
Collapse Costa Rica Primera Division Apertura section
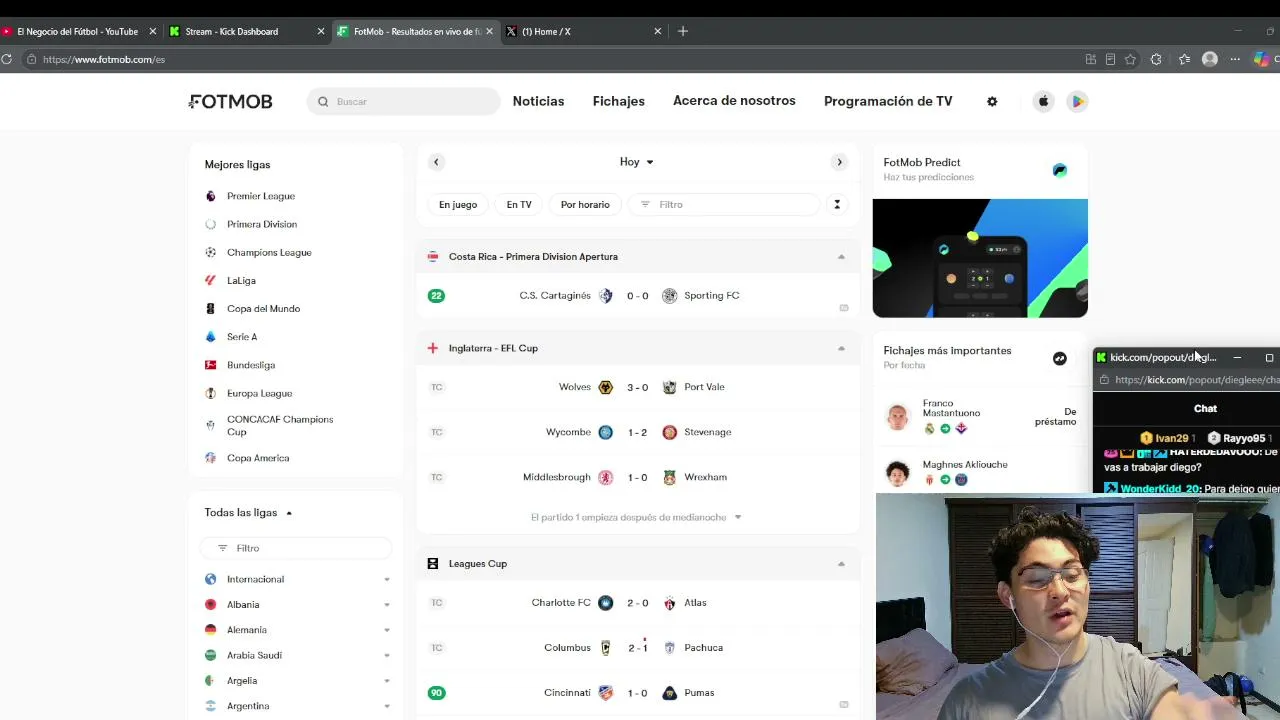point(841,257)
